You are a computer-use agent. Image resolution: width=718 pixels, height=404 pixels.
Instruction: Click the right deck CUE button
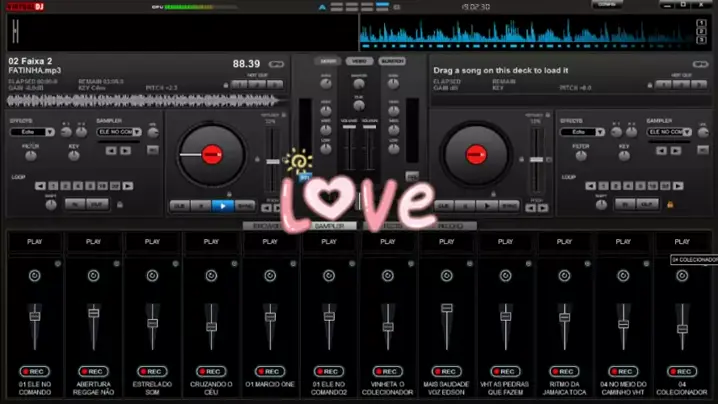[x=444, y=206]
